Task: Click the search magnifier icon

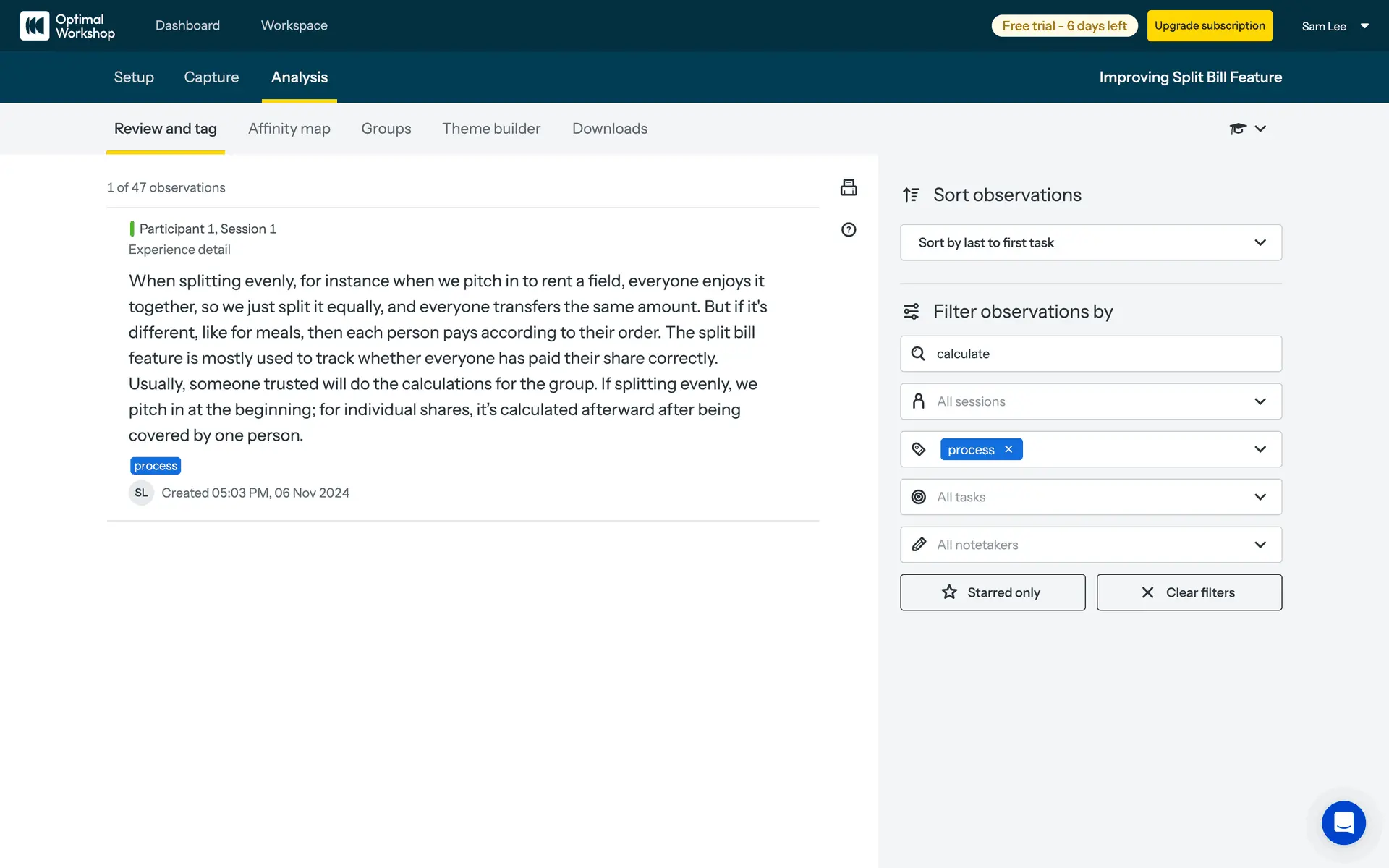Action: pos(918,354)
